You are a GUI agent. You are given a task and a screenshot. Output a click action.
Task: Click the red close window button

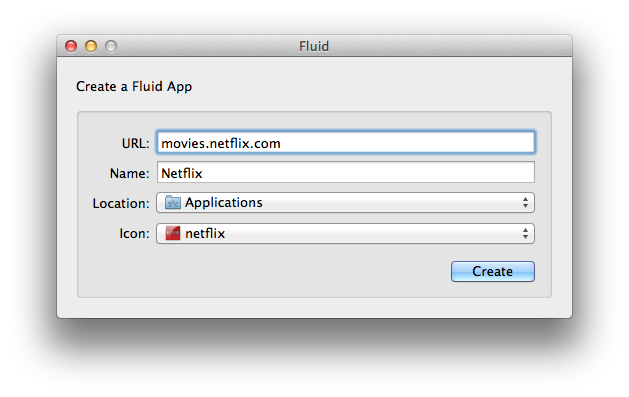click(71, 46)
